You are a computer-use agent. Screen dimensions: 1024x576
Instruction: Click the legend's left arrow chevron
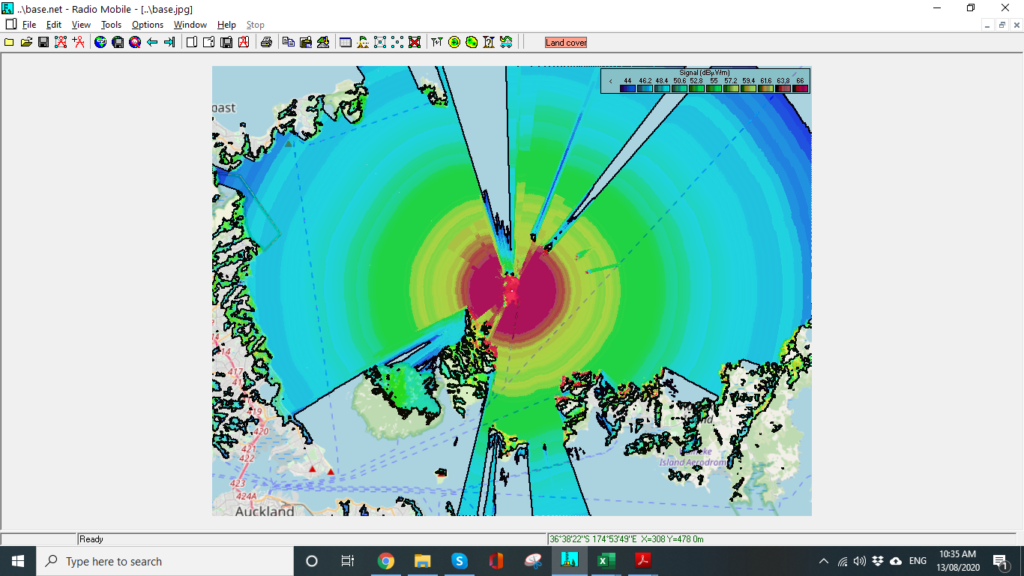click(x=611, y=82)
